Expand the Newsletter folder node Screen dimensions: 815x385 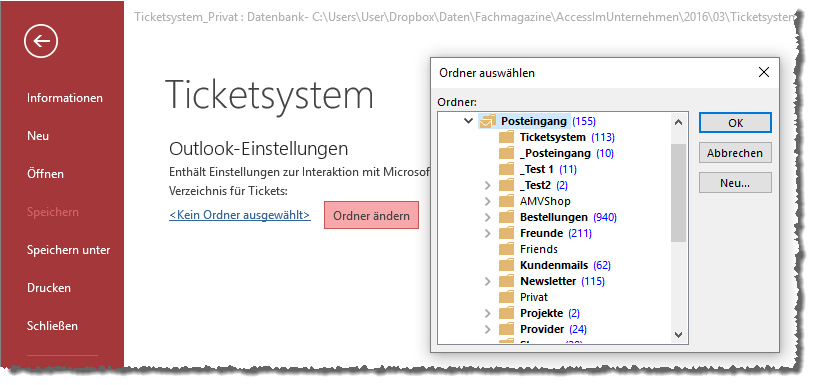[487, 282]
